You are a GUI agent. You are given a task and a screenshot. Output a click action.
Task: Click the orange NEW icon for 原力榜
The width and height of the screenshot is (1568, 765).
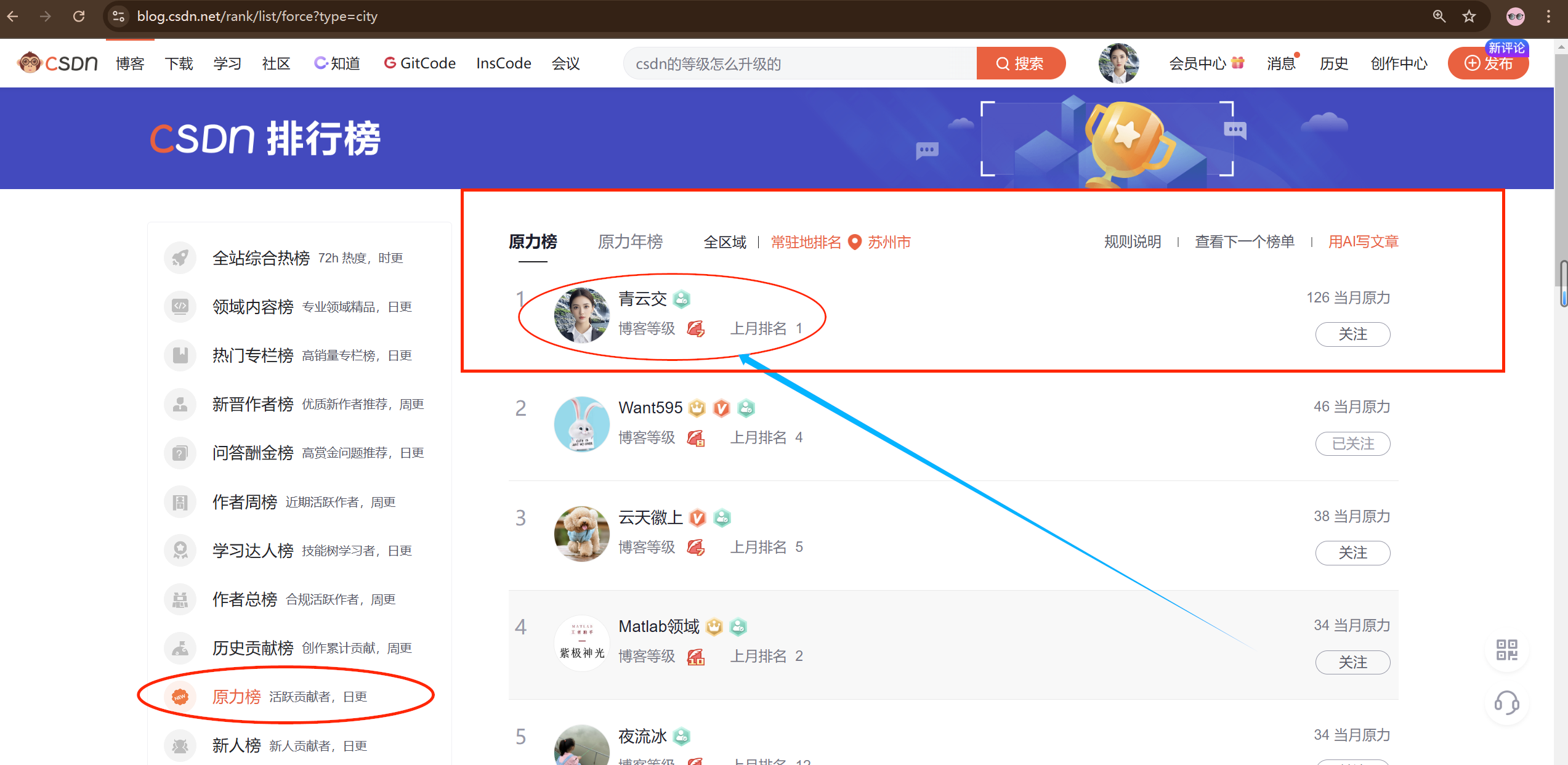point(180,697)
